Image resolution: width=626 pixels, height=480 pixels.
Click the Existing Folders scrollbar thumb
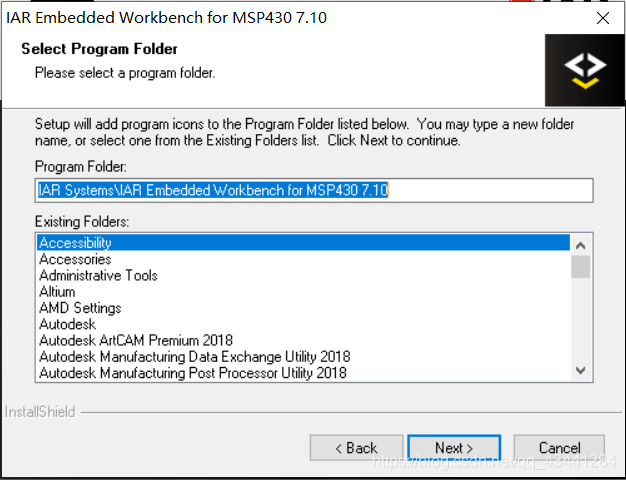(x=581, y=266)
